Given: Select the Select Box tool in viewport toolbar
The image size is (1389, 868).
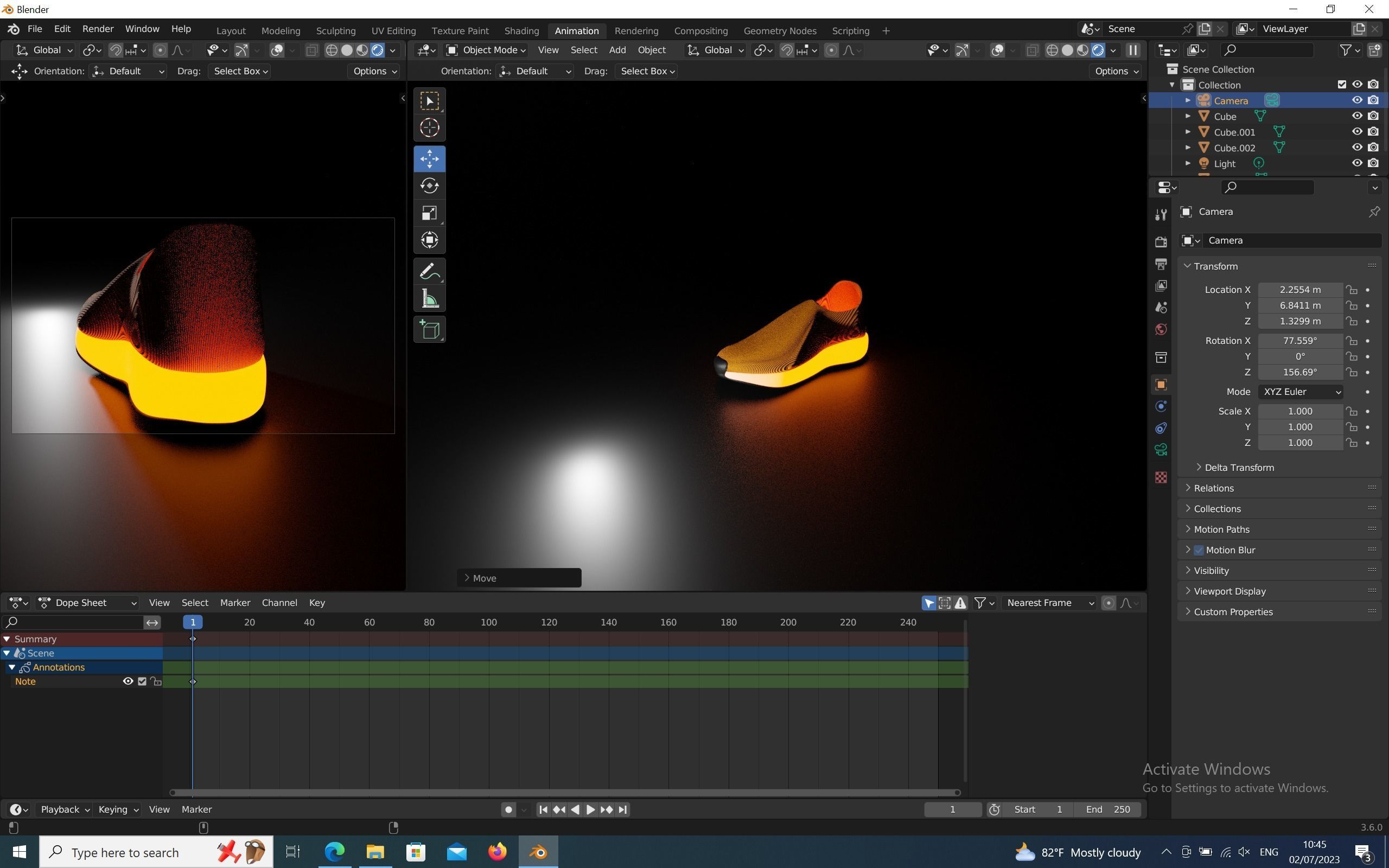Looking at the screenshot, I should 429,101.
